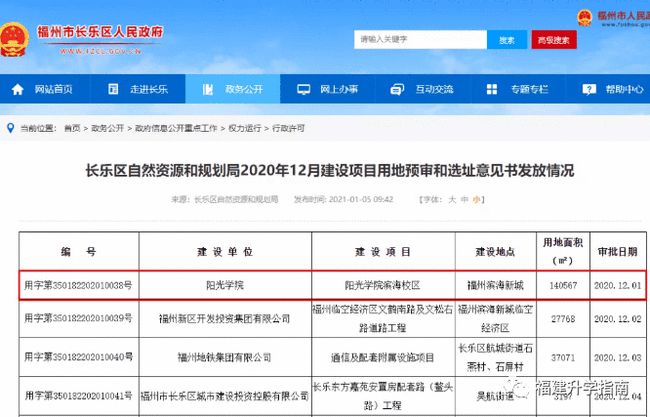Follow the 首页 breadcrumb link
Viewport: 650px width, 417px height.
[72, 128]
